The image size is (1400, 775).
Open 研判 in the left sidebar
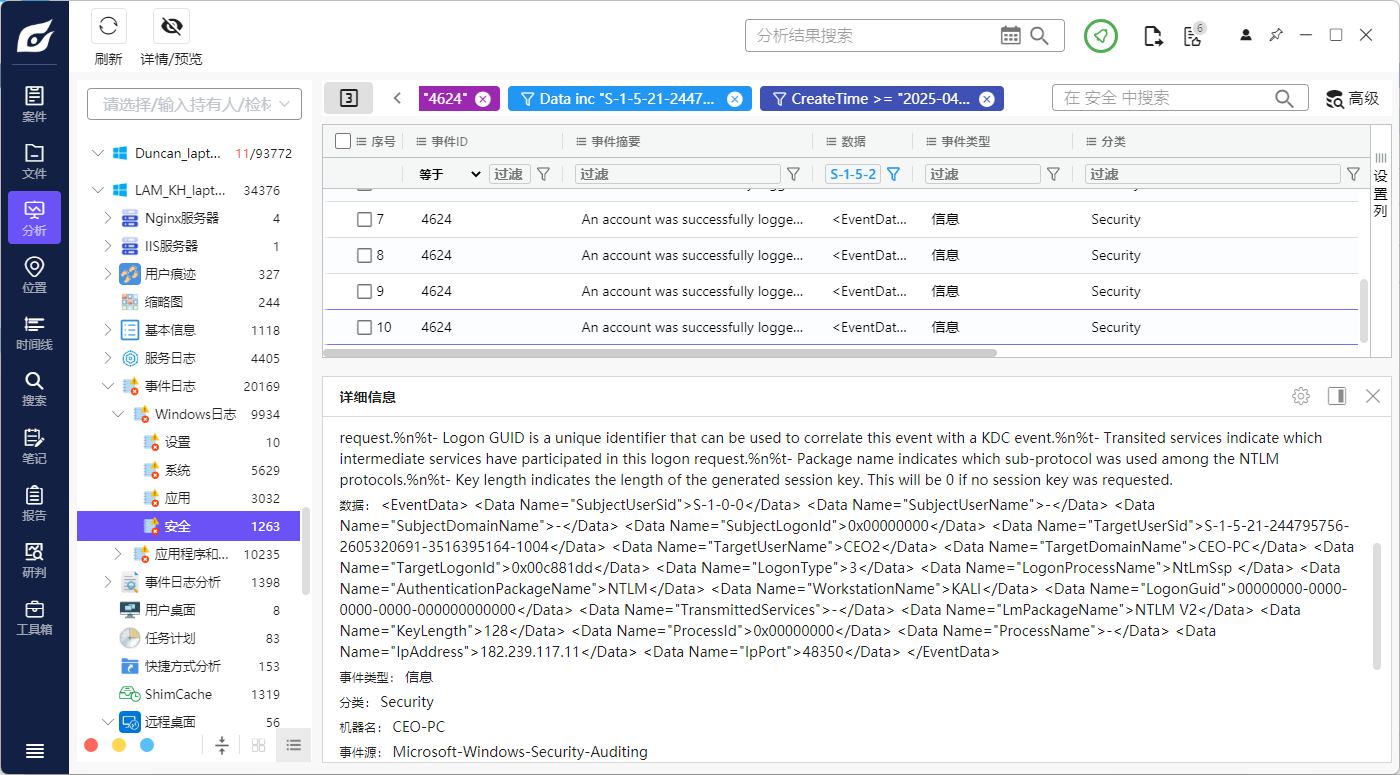(x=34, y=560)
